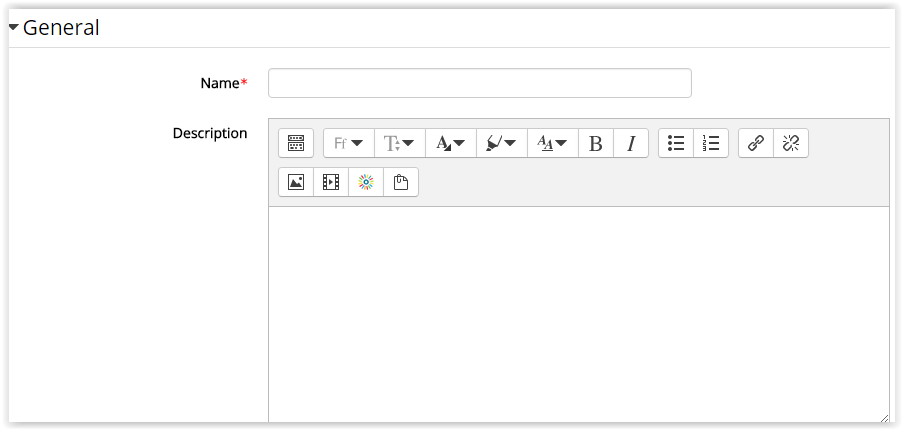
Task: Click the colorful sunburst plugin icon
Action: (x=366, y=182)
